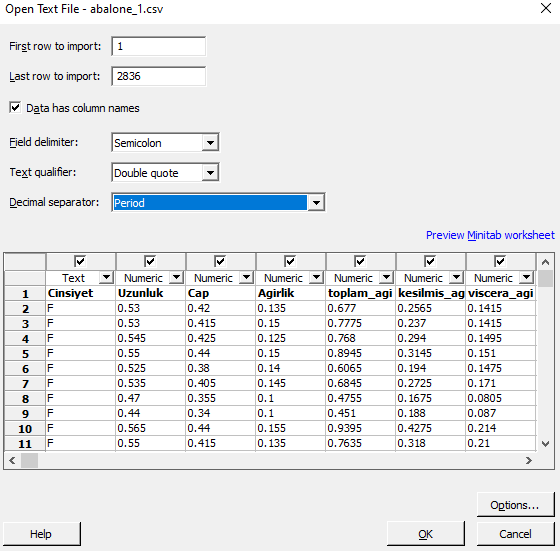Toggle the toplam_agi column import checkbox

(x=360, y=261)
